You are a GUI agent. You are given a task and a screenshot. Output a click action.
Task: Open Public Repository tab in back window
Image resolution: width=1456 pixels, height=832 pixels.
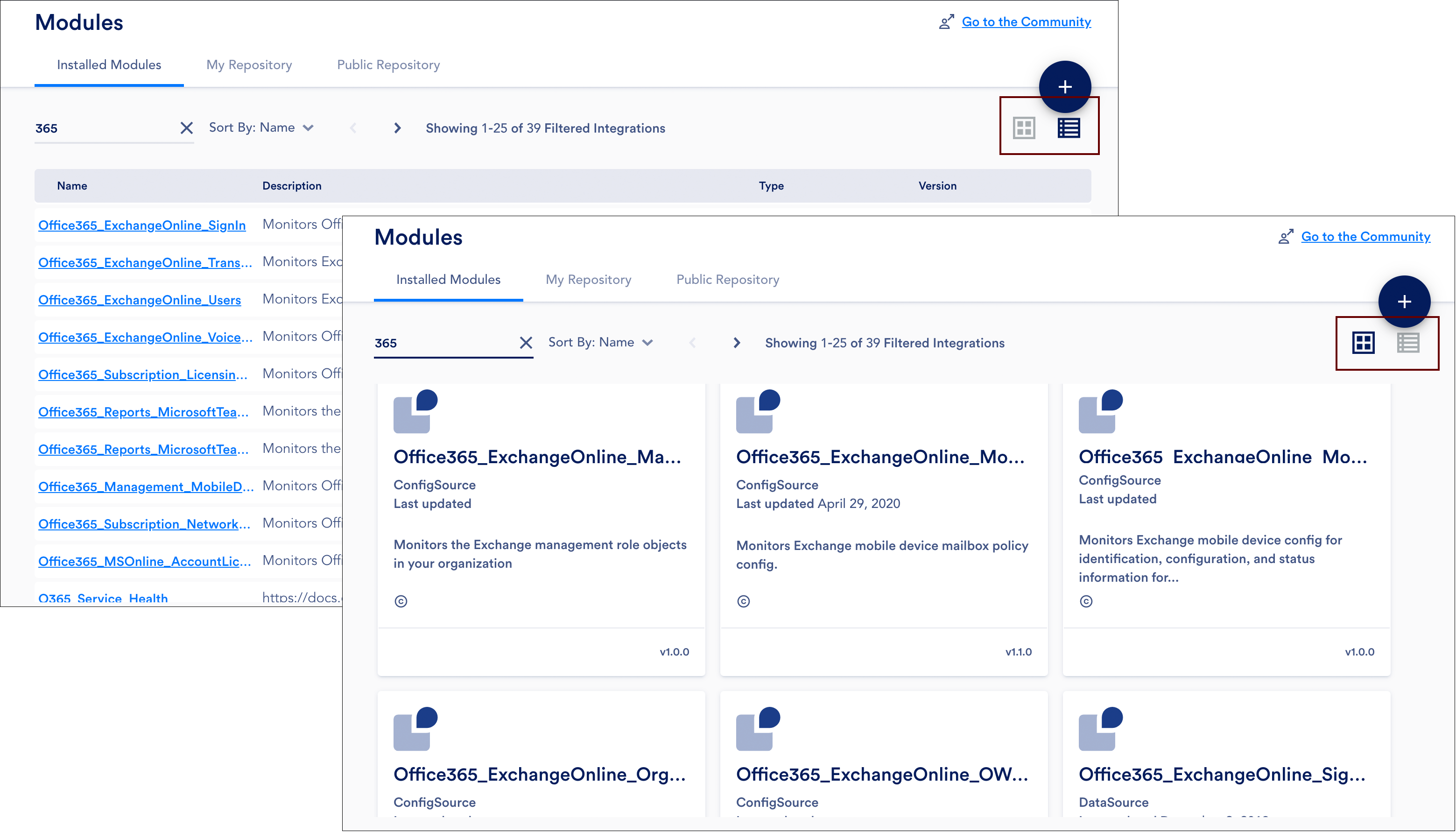[388, 64]
